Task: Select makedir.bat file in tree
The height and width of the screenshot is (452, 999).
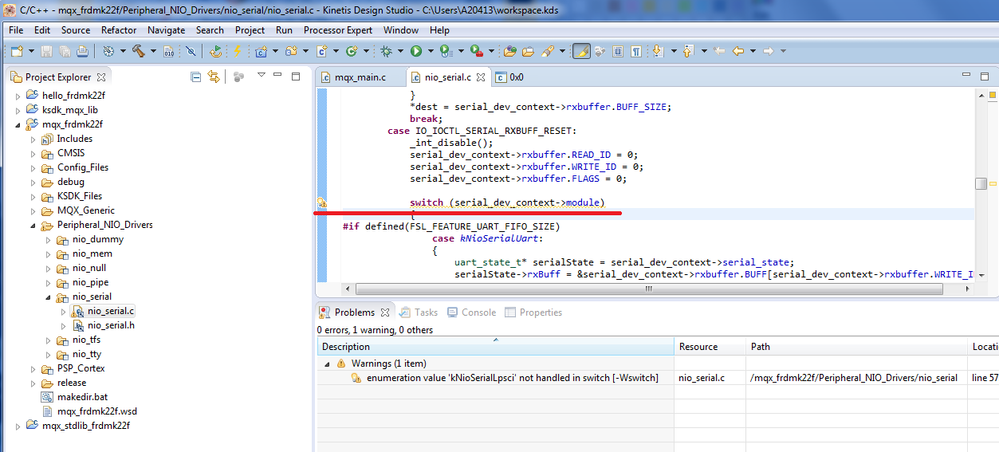Action: 76,397
